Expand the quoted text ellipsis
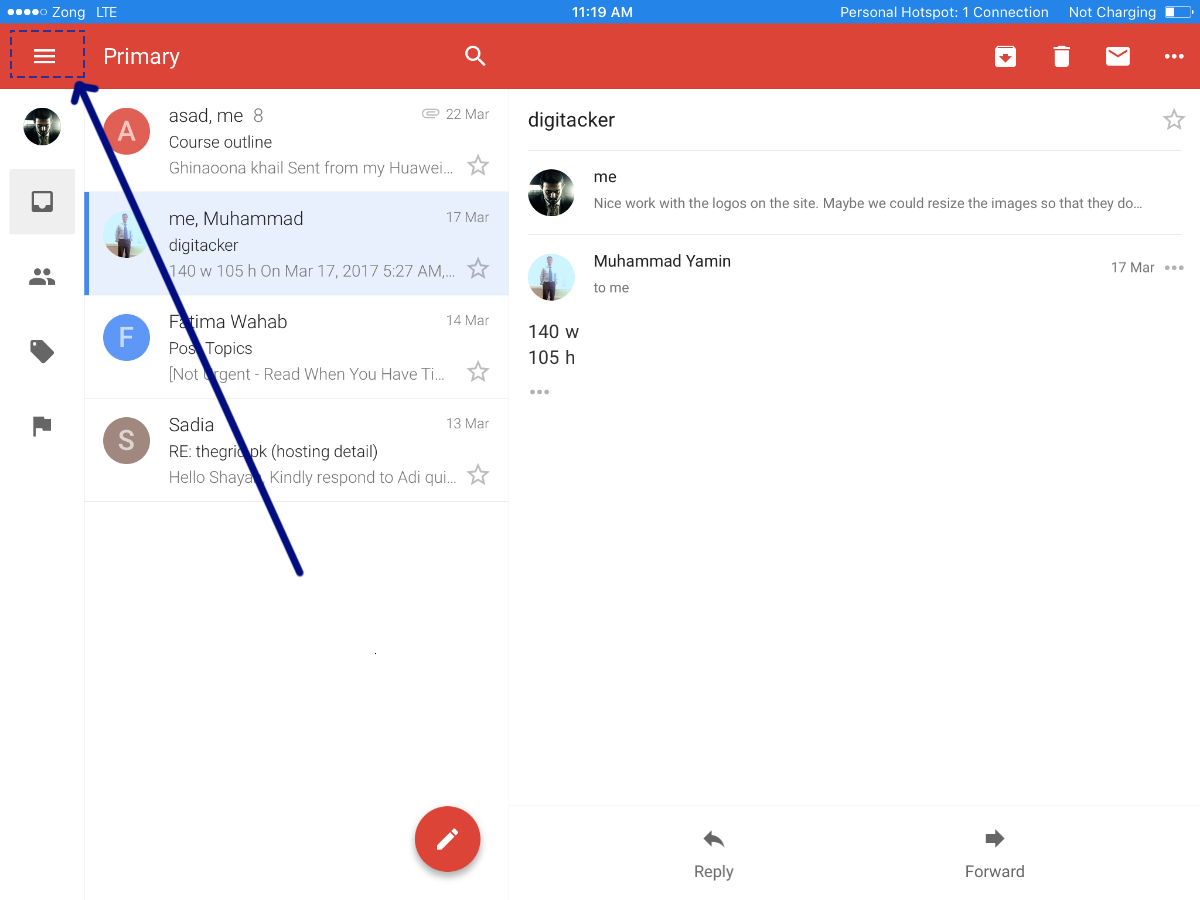The height and width of the screenshot is (900, 1200). 540,392
